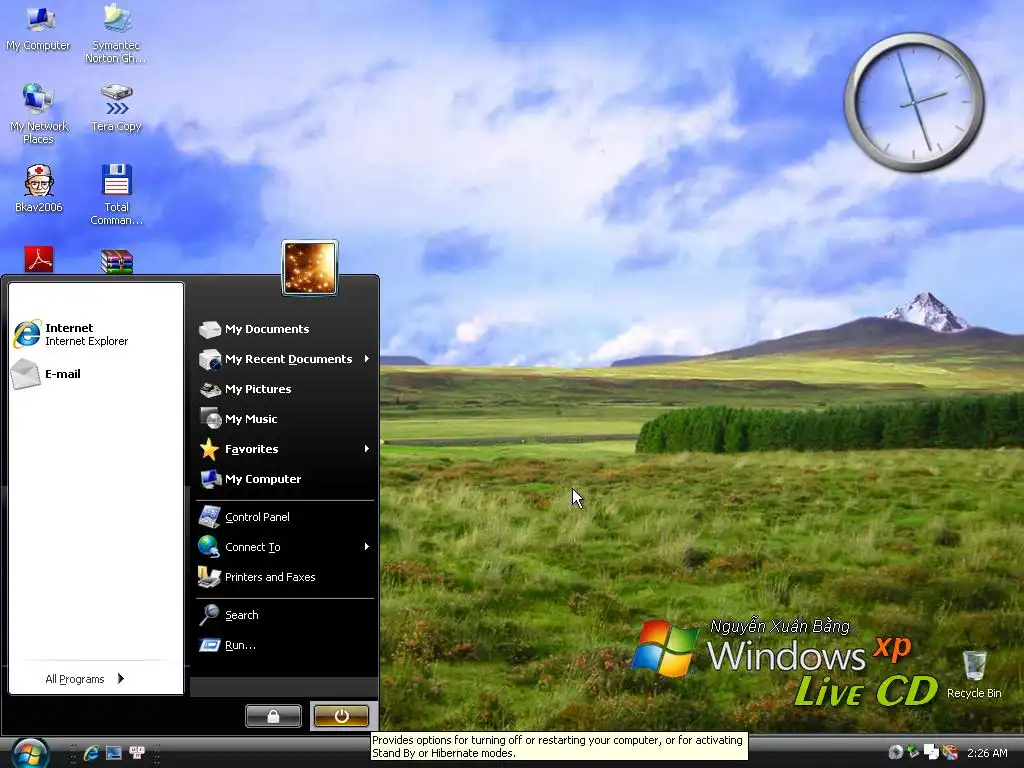Open Symantec Norton Ghost desktop shortcut
Screen dimensions: 1024x768
(116, 34)
